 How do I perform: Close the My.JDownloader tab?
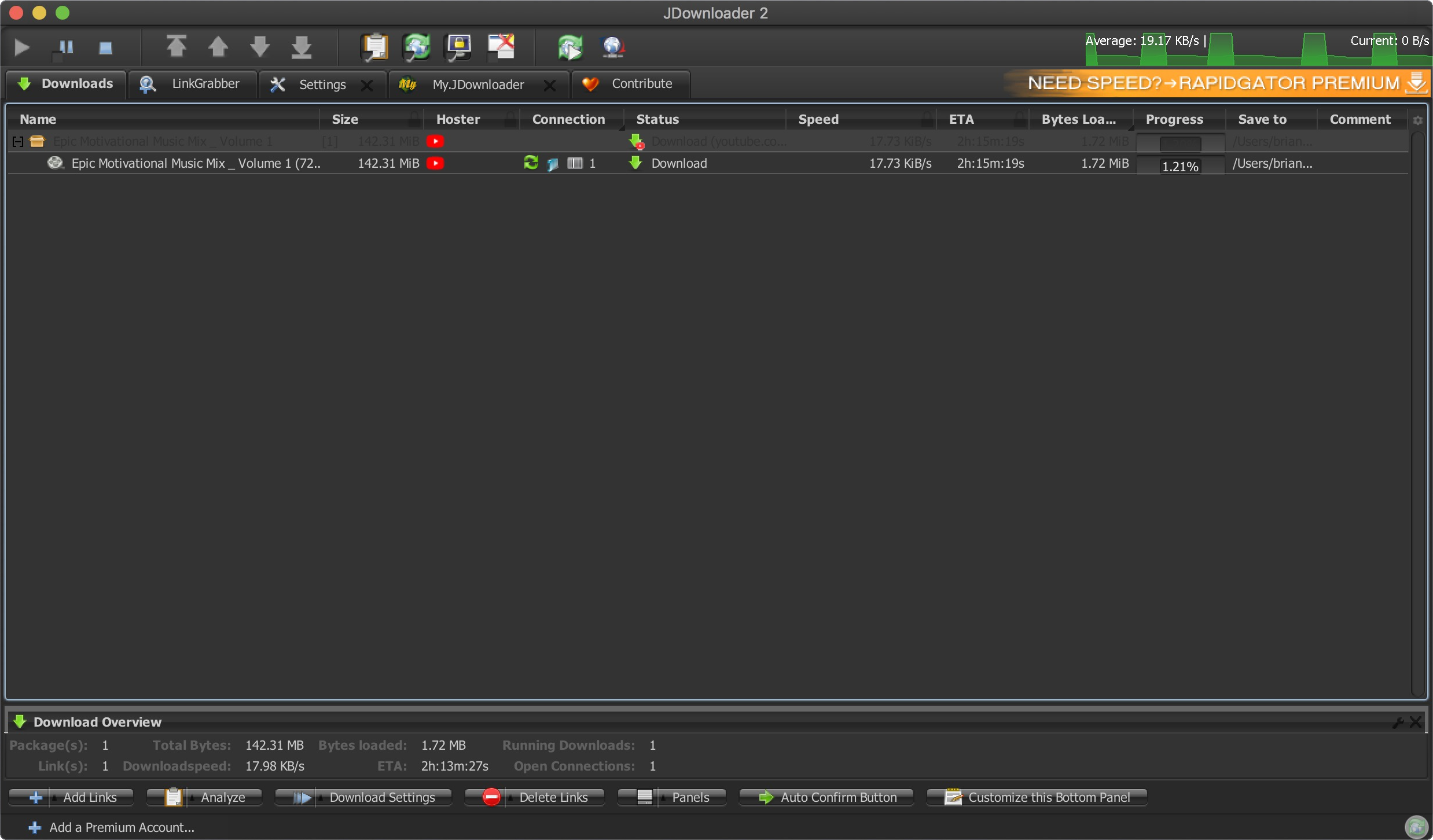point(550,85)
